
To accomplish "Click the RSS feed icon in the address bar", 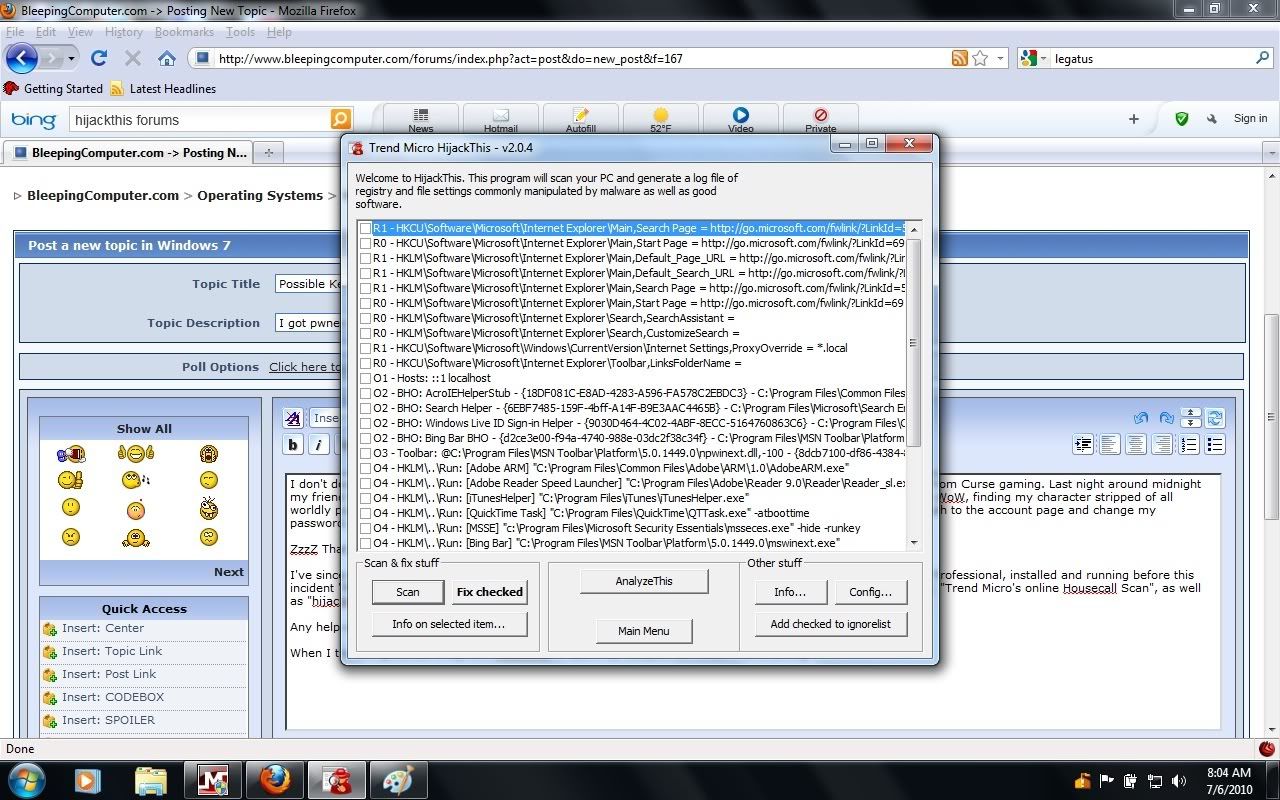I will pos(959,58).
